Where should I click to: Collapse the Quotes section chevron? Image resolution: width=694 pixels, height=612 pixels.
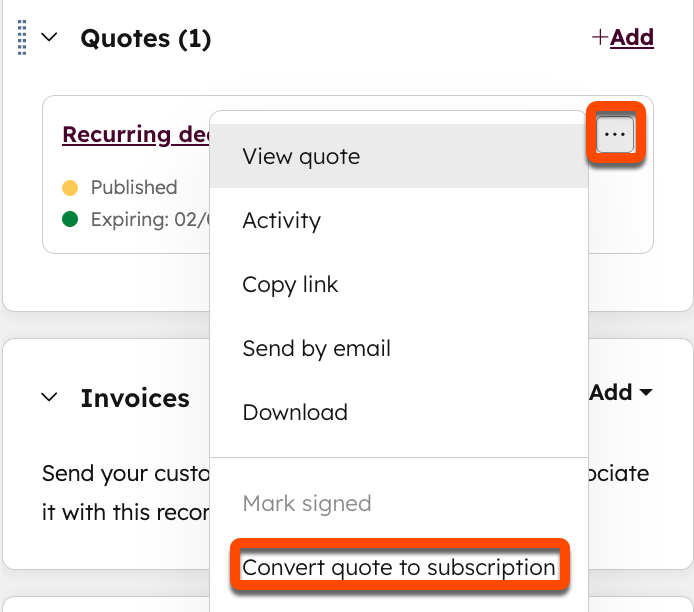[49, 38]
